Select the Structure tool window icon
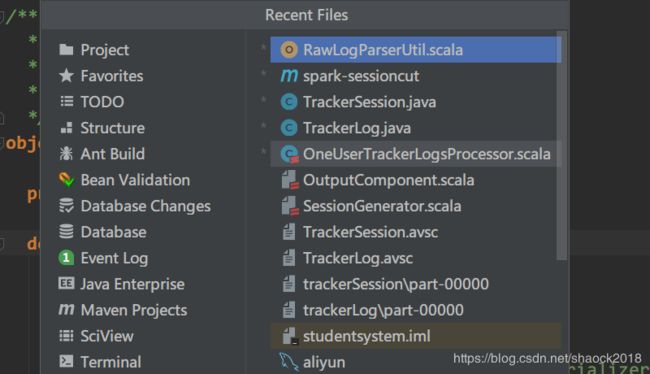 click(x=66, y=128)
